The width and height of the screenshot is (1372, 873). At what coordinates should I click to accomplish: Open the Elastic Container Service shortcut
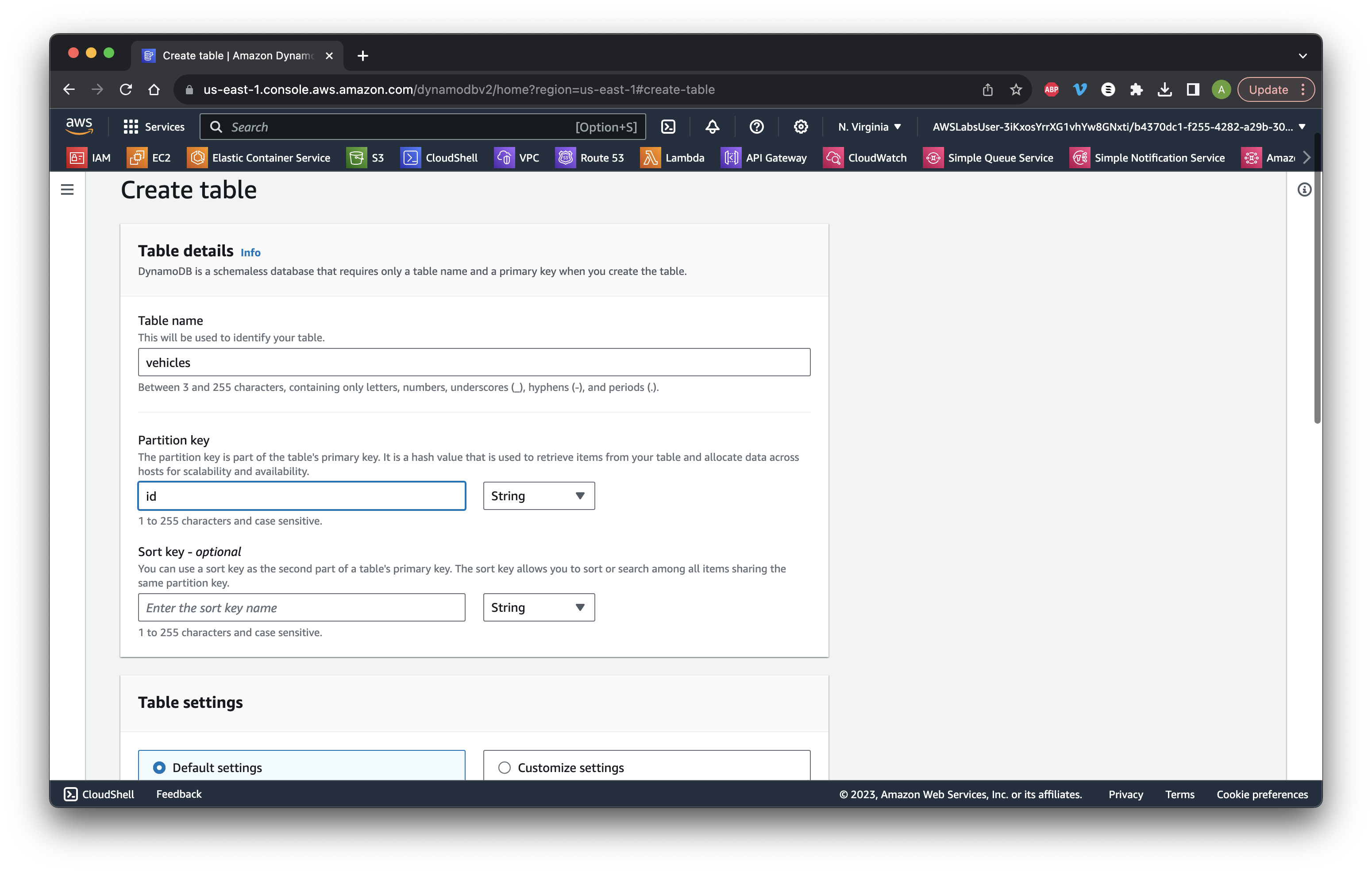click(258, 158)
